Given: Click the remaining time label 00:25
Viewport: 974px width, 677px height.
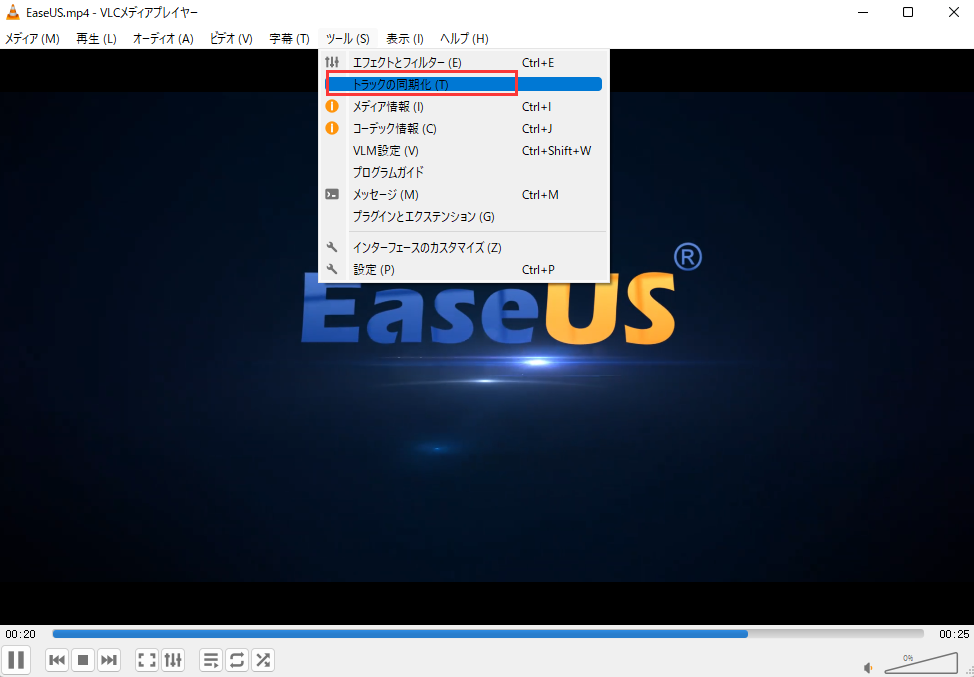Looking at the screenshot, I should [x=953, y=634].
